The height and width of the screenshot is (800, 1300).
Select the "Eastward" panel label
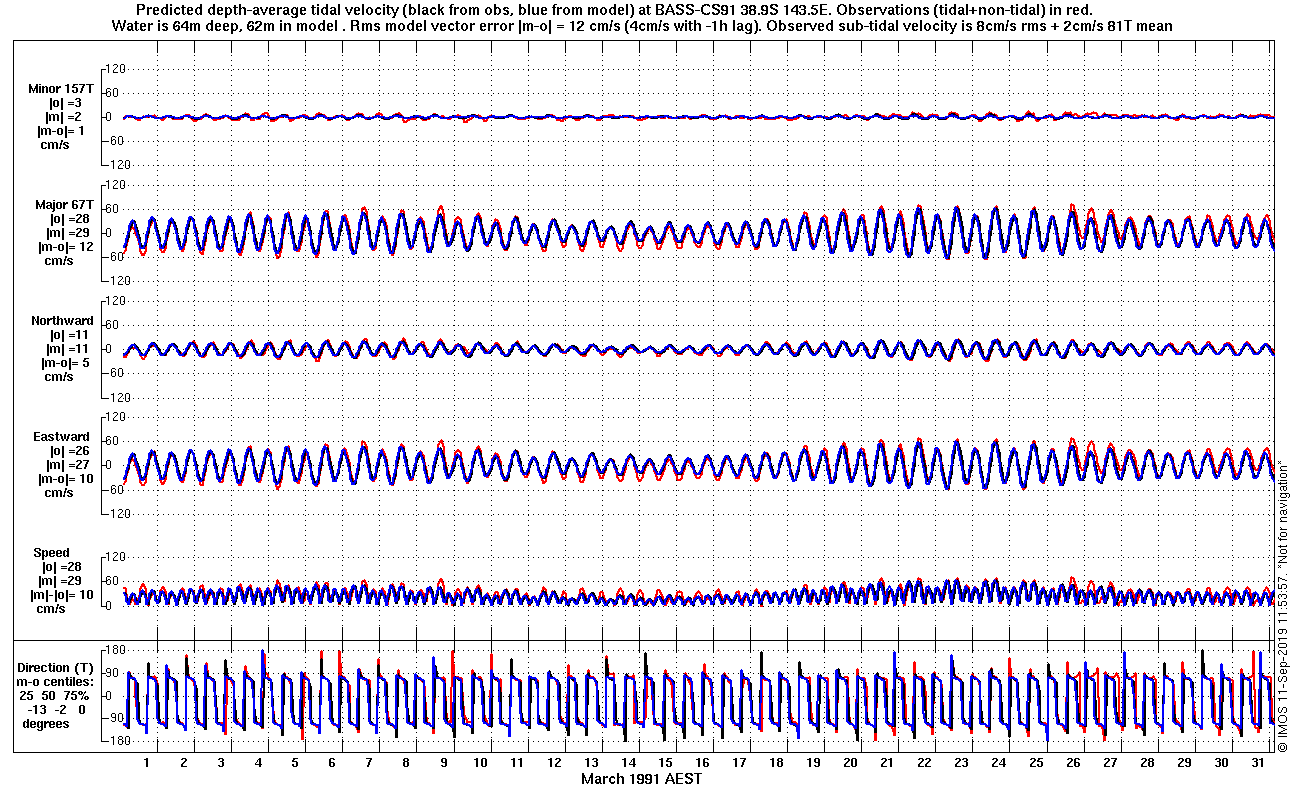[63, 437]
